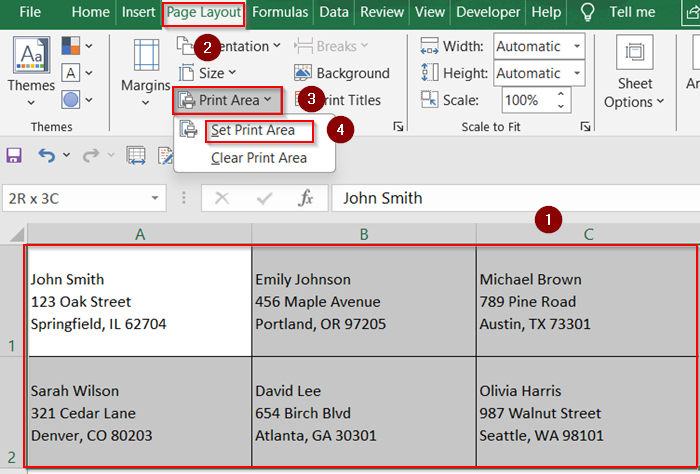Switch to the Developer tab

click(x=488, y=12)
